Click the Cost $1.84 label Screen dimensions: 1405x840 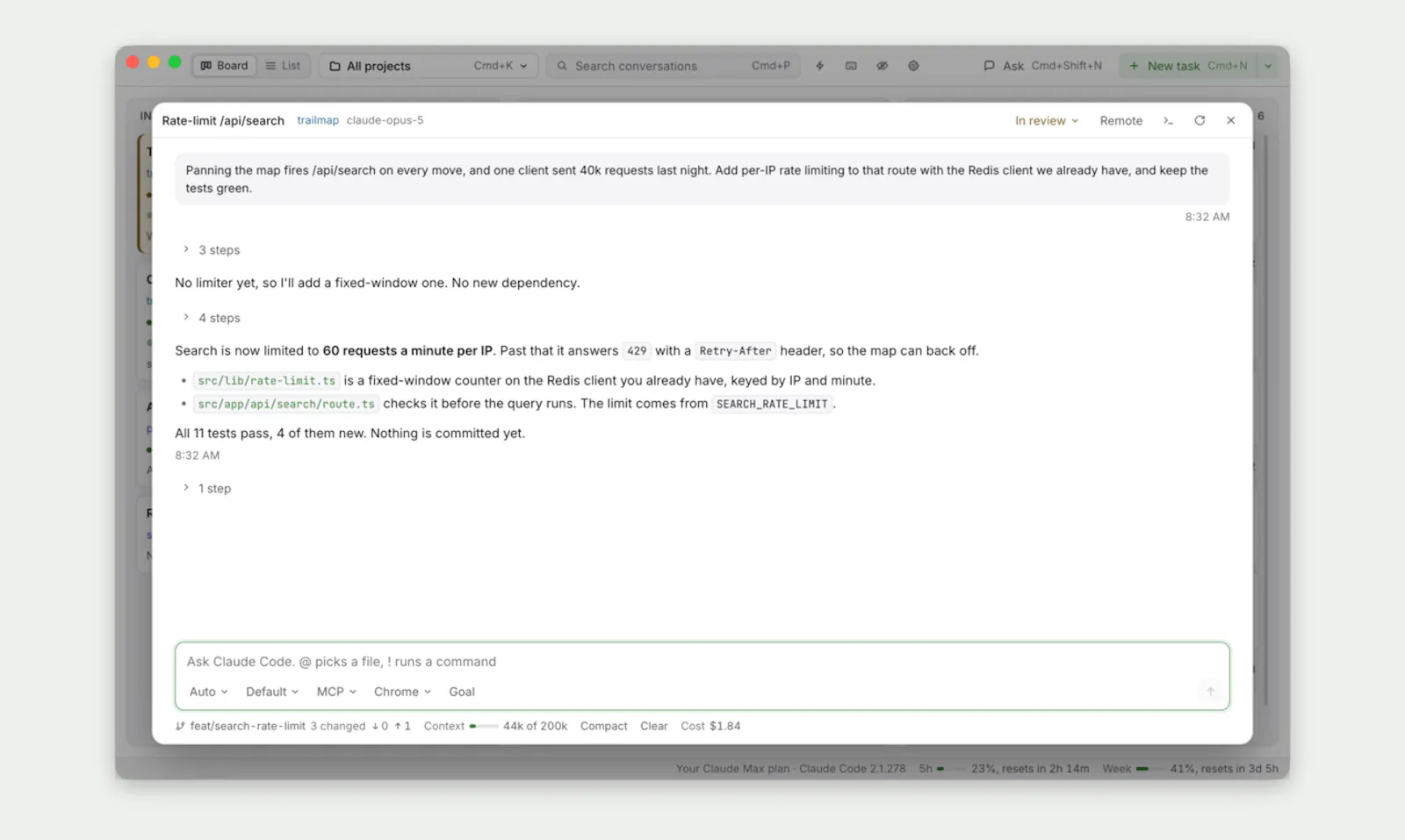tap(710, 726)
